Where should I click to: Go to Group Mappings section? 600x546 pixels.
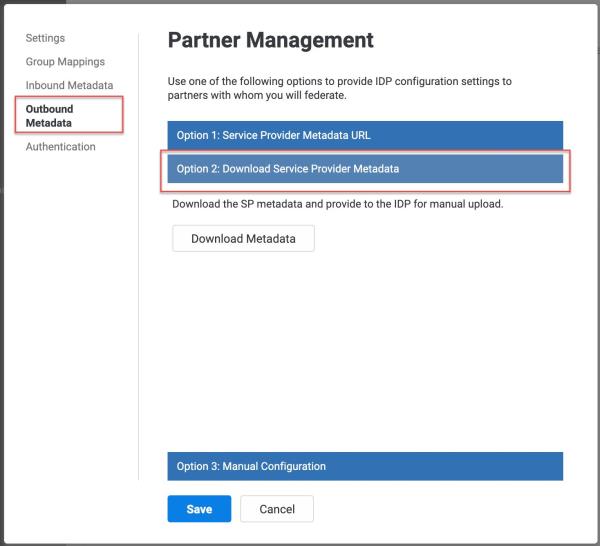[x=65, y=62]
